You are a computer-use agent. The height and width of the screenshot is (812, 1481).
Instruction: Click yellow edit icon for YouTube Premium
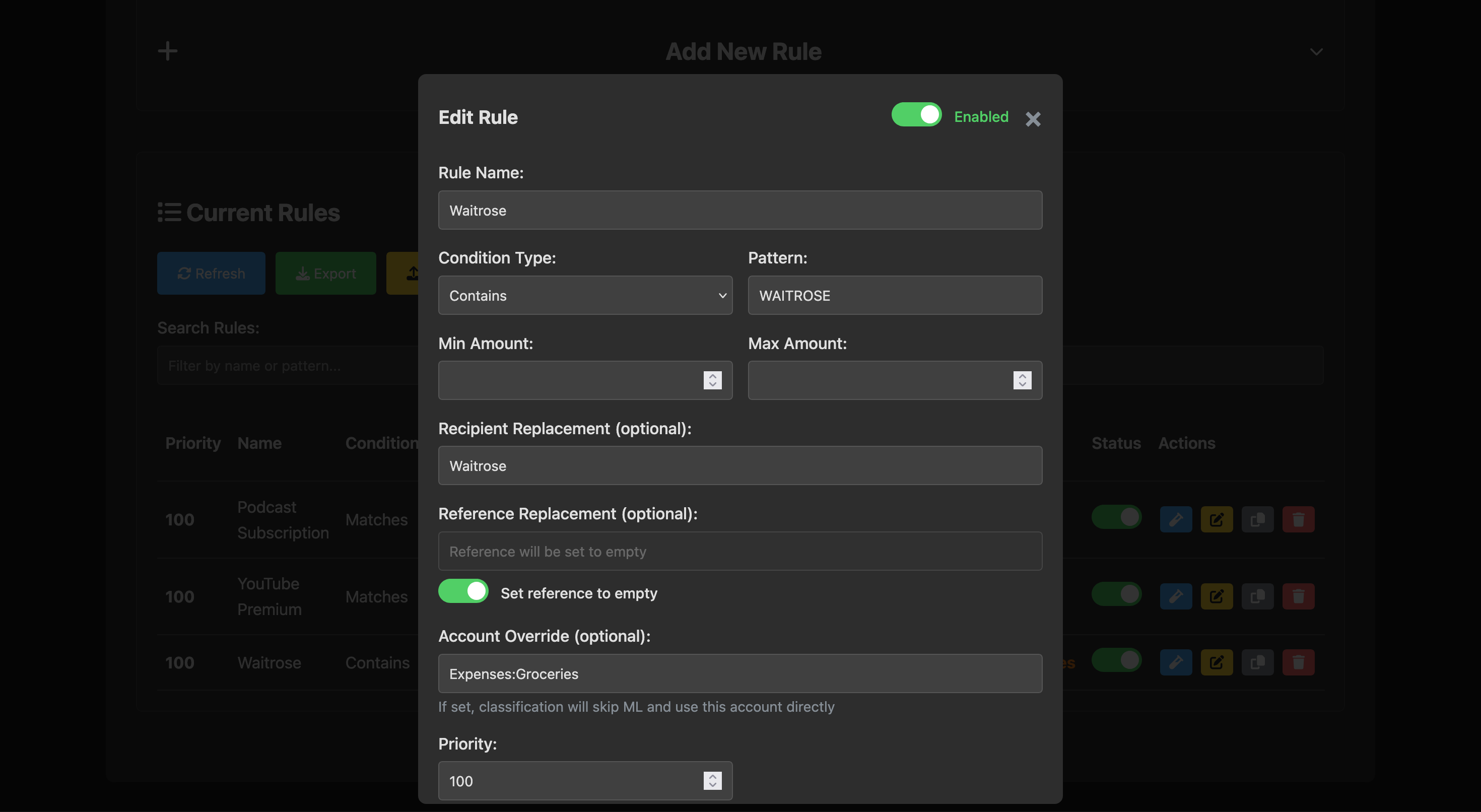point(1217,596)
